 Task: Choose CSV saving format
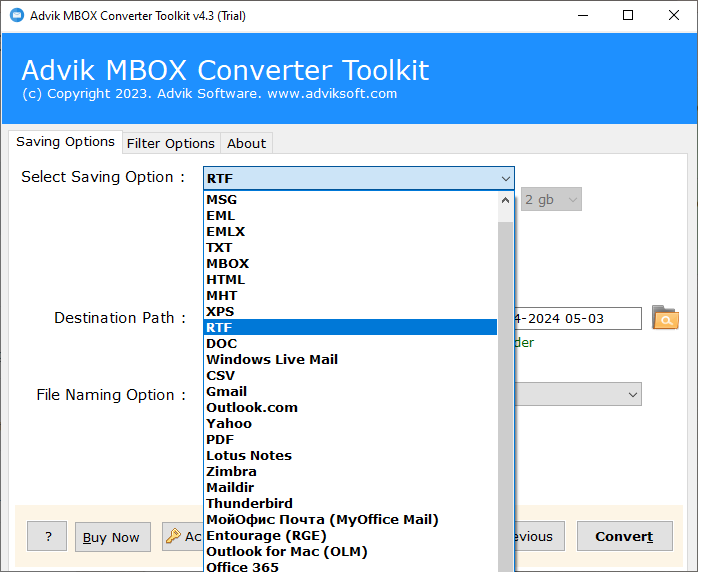351,375
